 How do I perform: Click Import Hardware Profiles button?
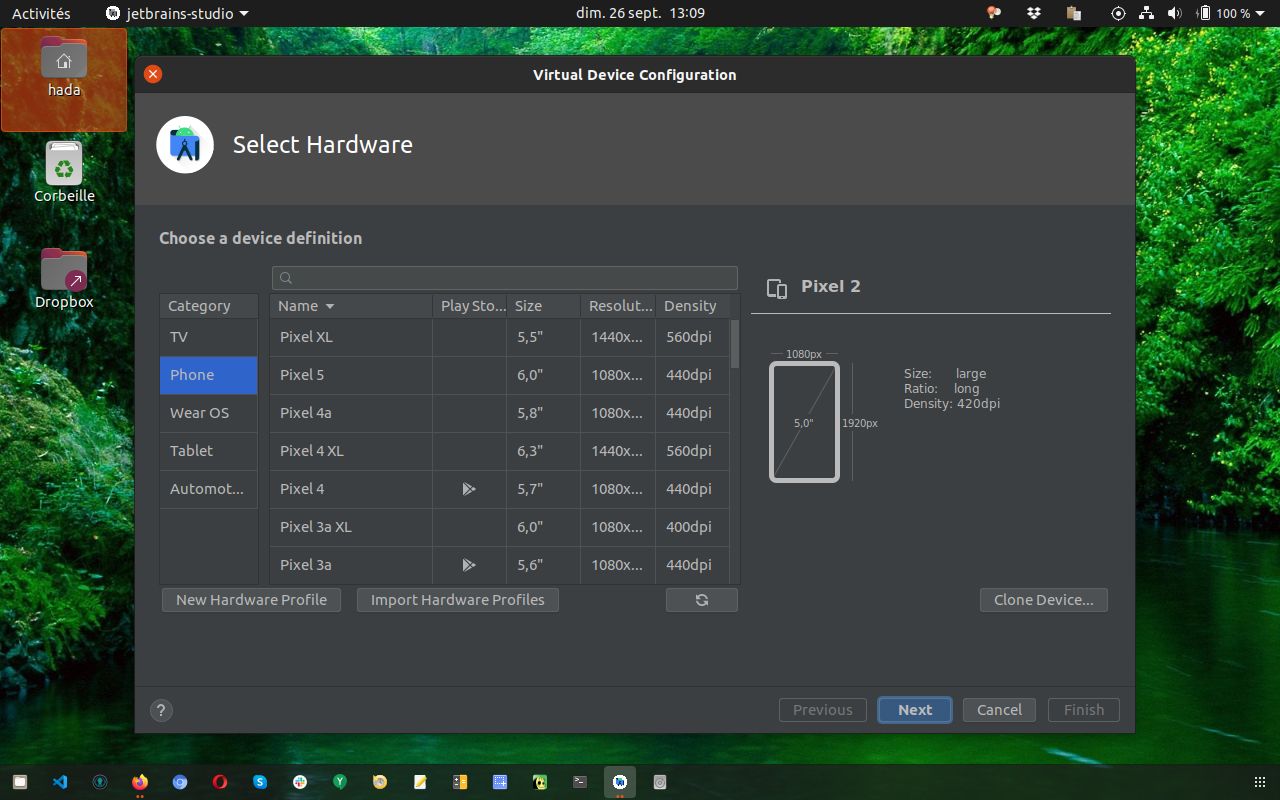coord(458,600)
